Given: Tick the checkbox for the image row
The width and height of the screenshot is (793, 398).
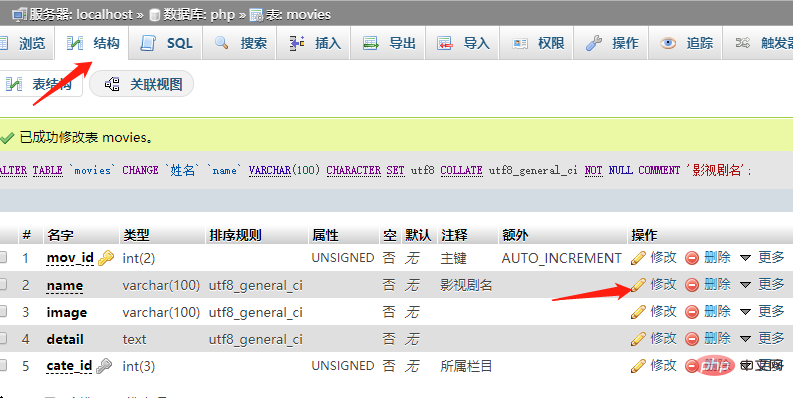Looking at the screenshot, I should click(x=3, y=311).
